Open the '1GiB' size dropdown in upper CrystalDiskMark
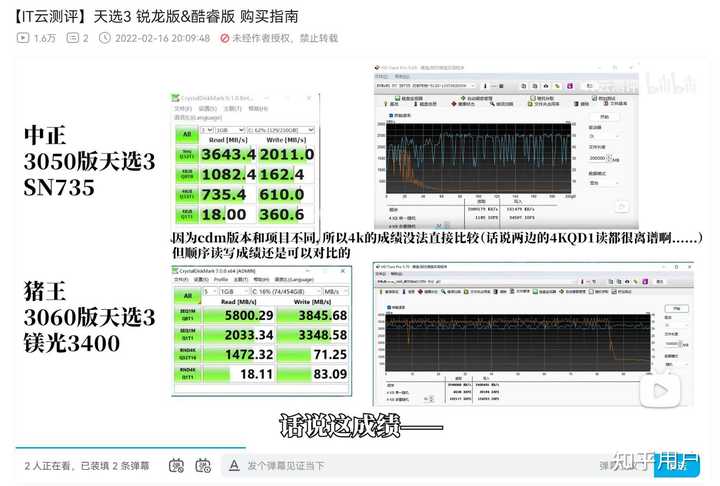 229,130
